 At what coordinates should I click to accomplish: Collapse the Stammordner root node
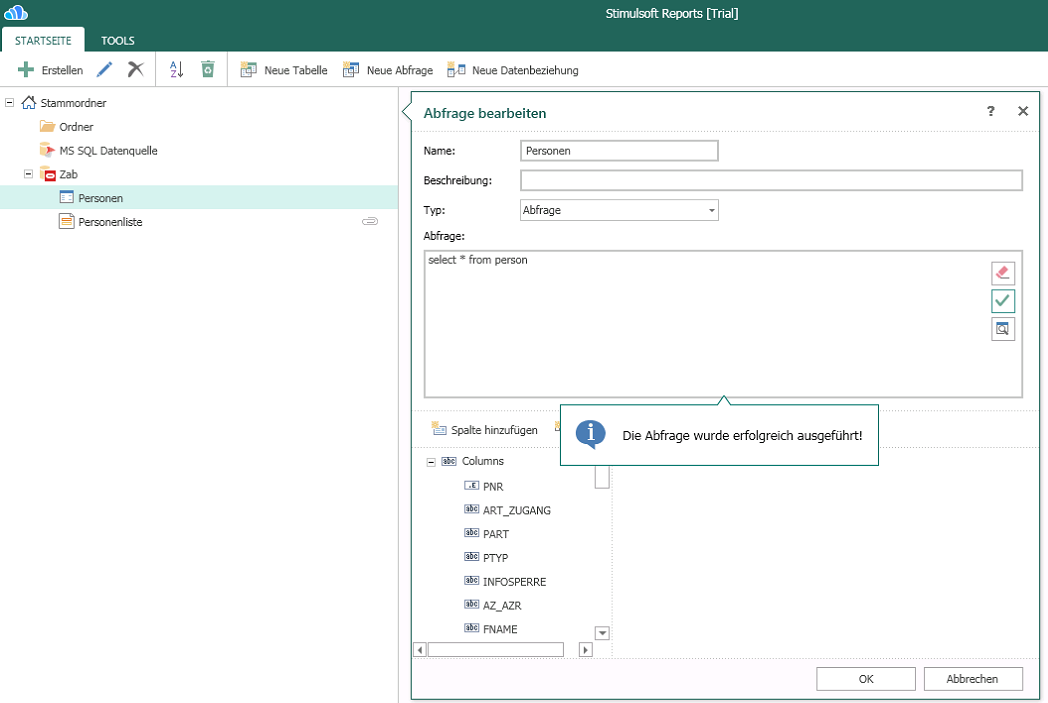click(10, 103)
